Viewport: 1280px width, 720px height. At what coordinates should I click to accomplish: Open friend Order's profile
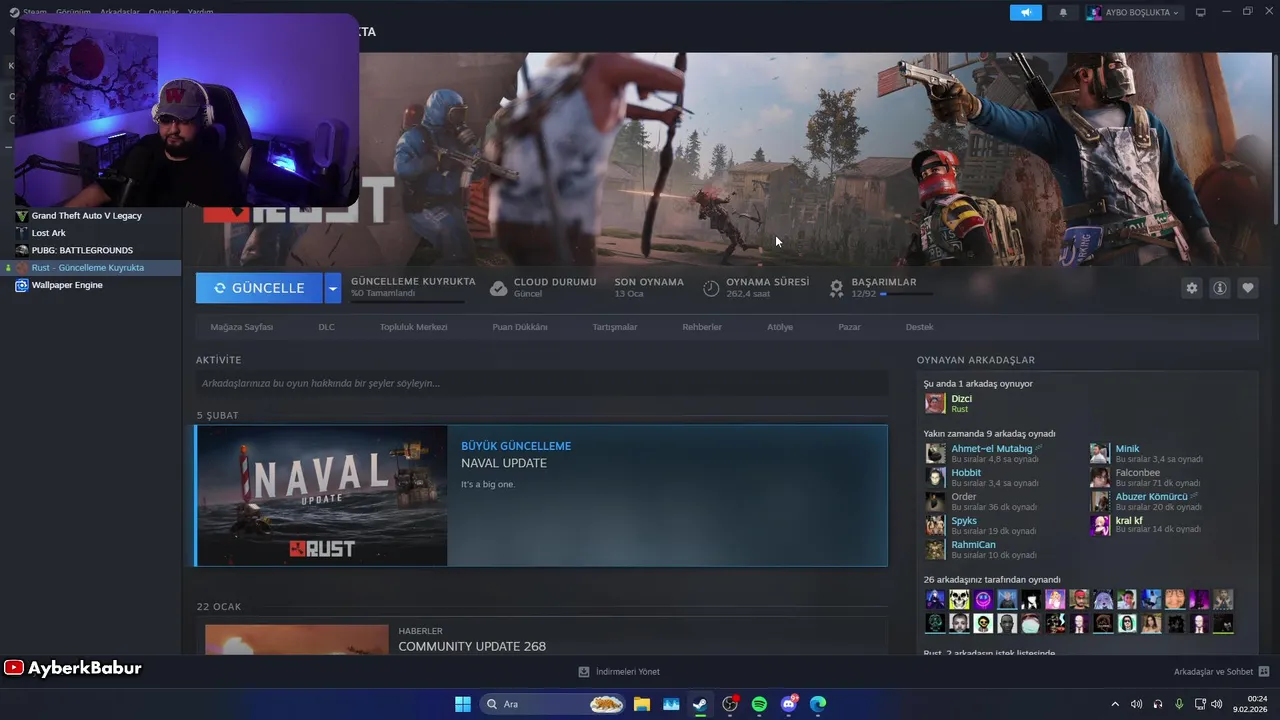pos(964,497)
